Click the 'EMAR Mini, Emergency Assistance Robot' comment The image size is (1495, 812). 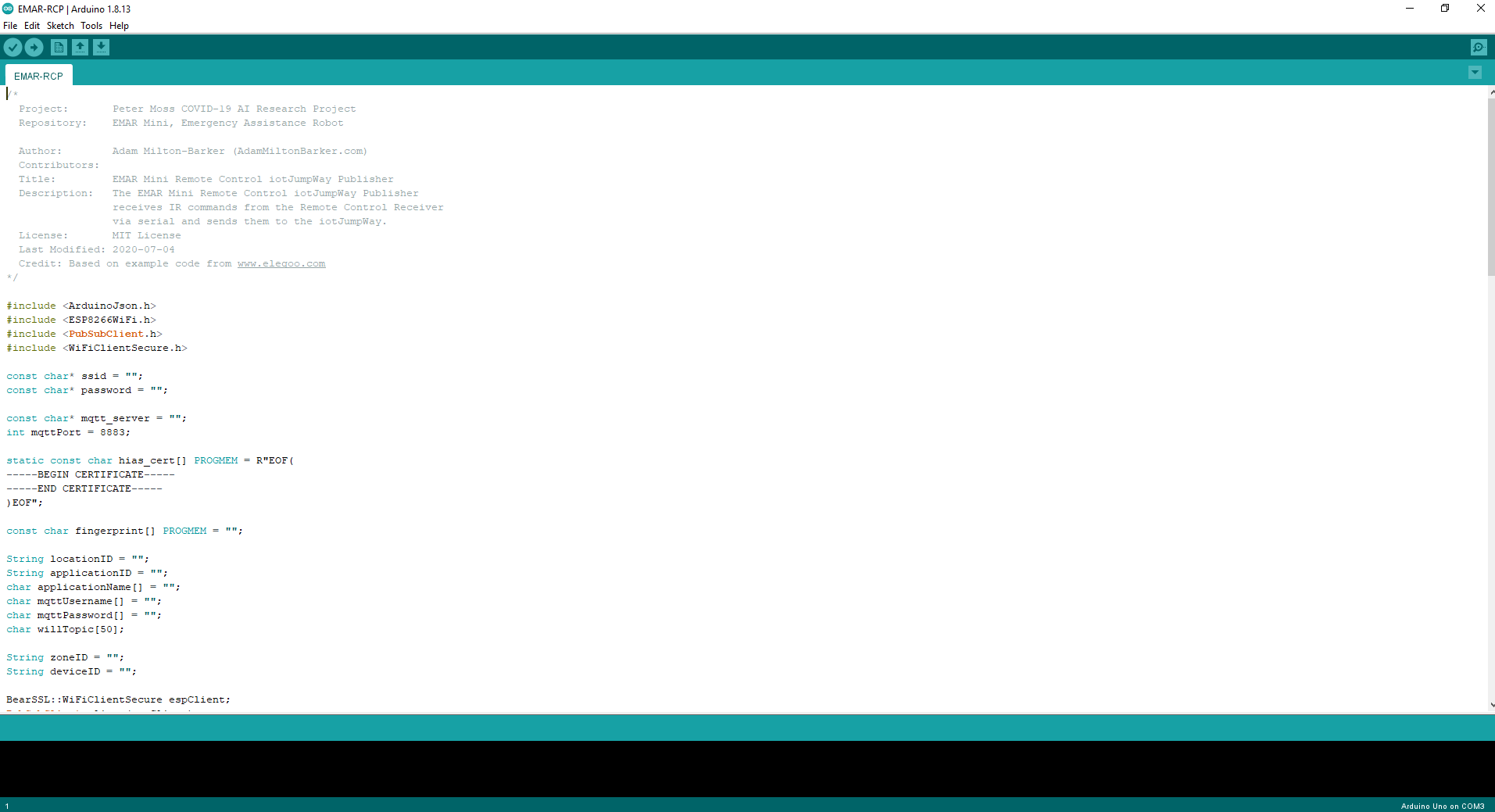click(x=228, y=123)
